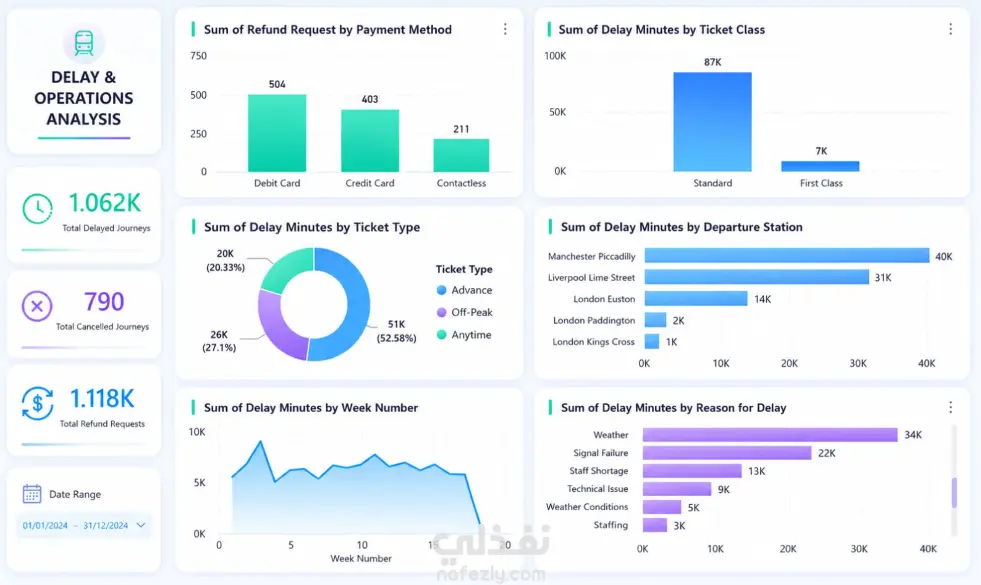Click the Liverpool Lime Street station label

tap(591, 278)
